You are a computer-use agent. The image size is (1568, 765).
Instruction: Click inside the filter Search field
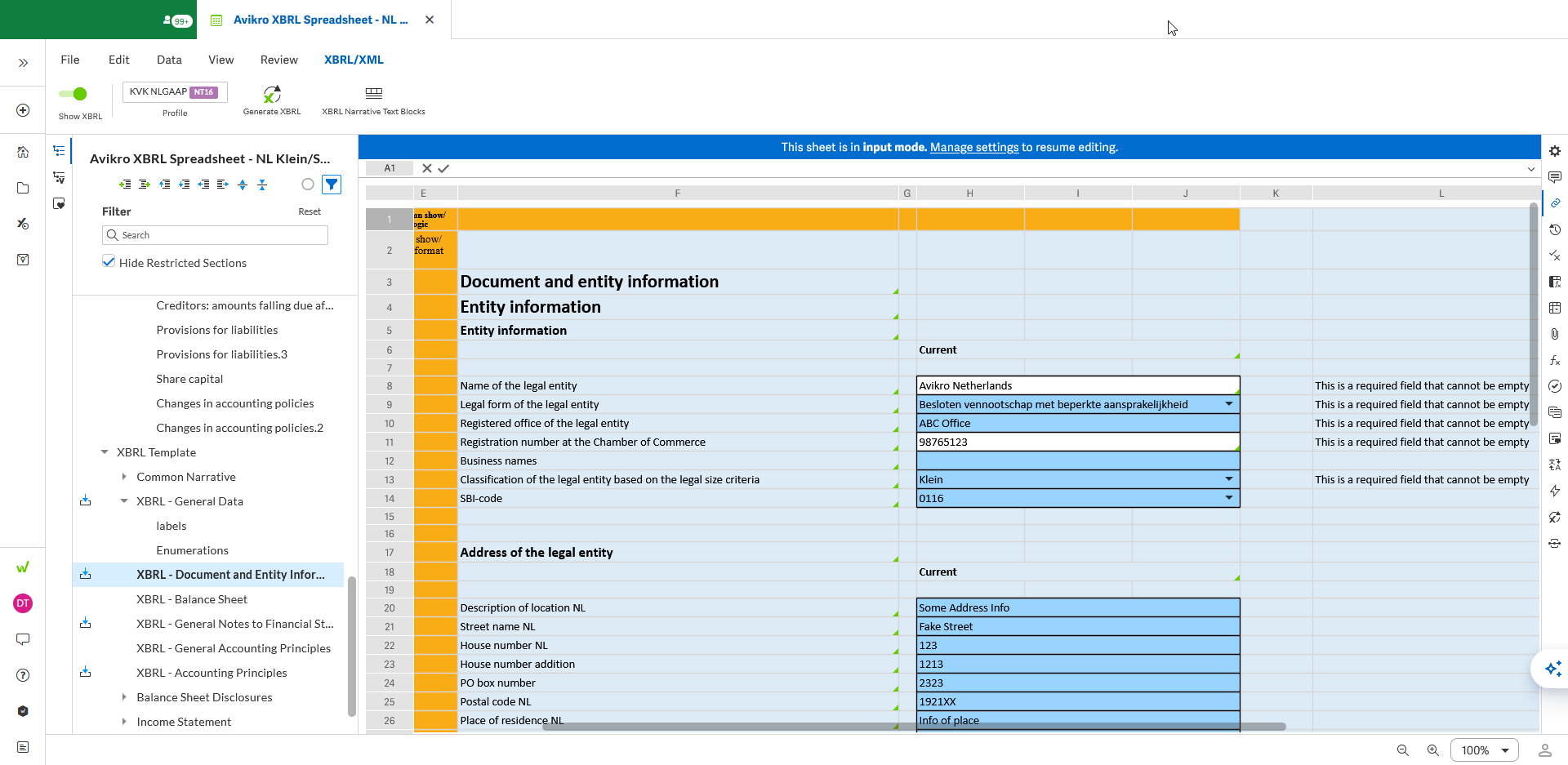215,234
